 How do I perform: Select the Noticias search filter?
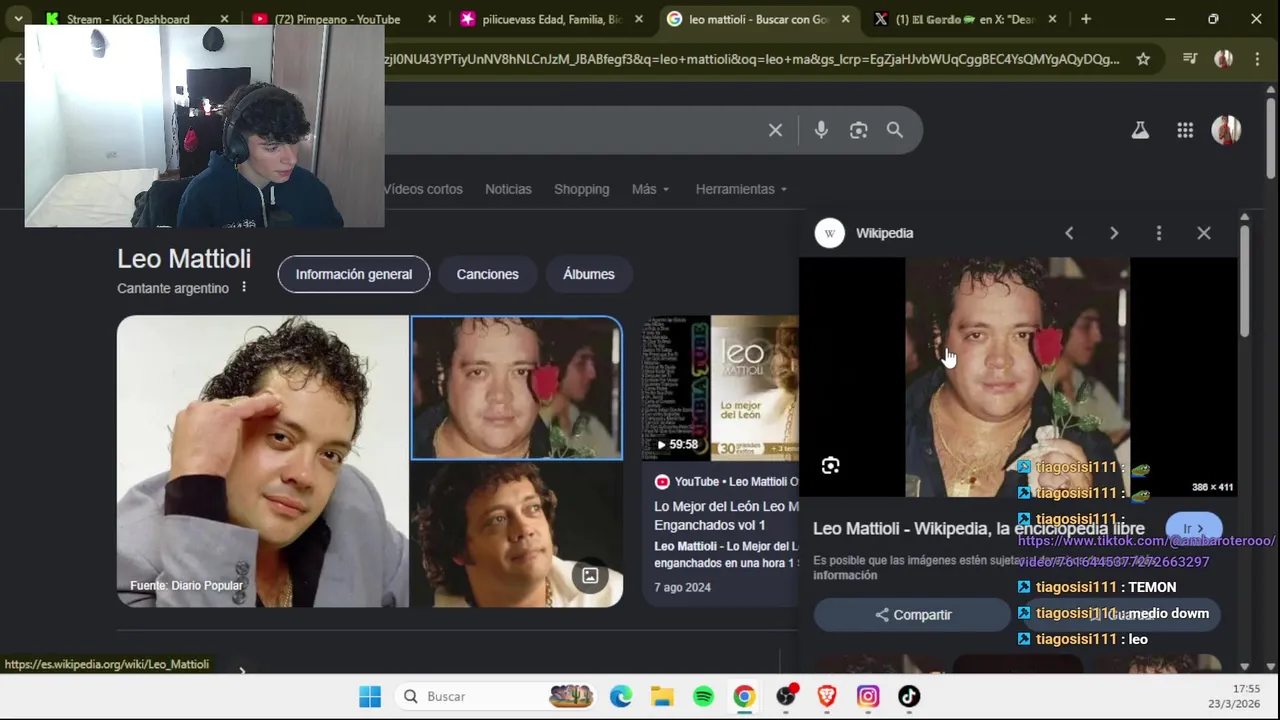(x=508, y=189)
